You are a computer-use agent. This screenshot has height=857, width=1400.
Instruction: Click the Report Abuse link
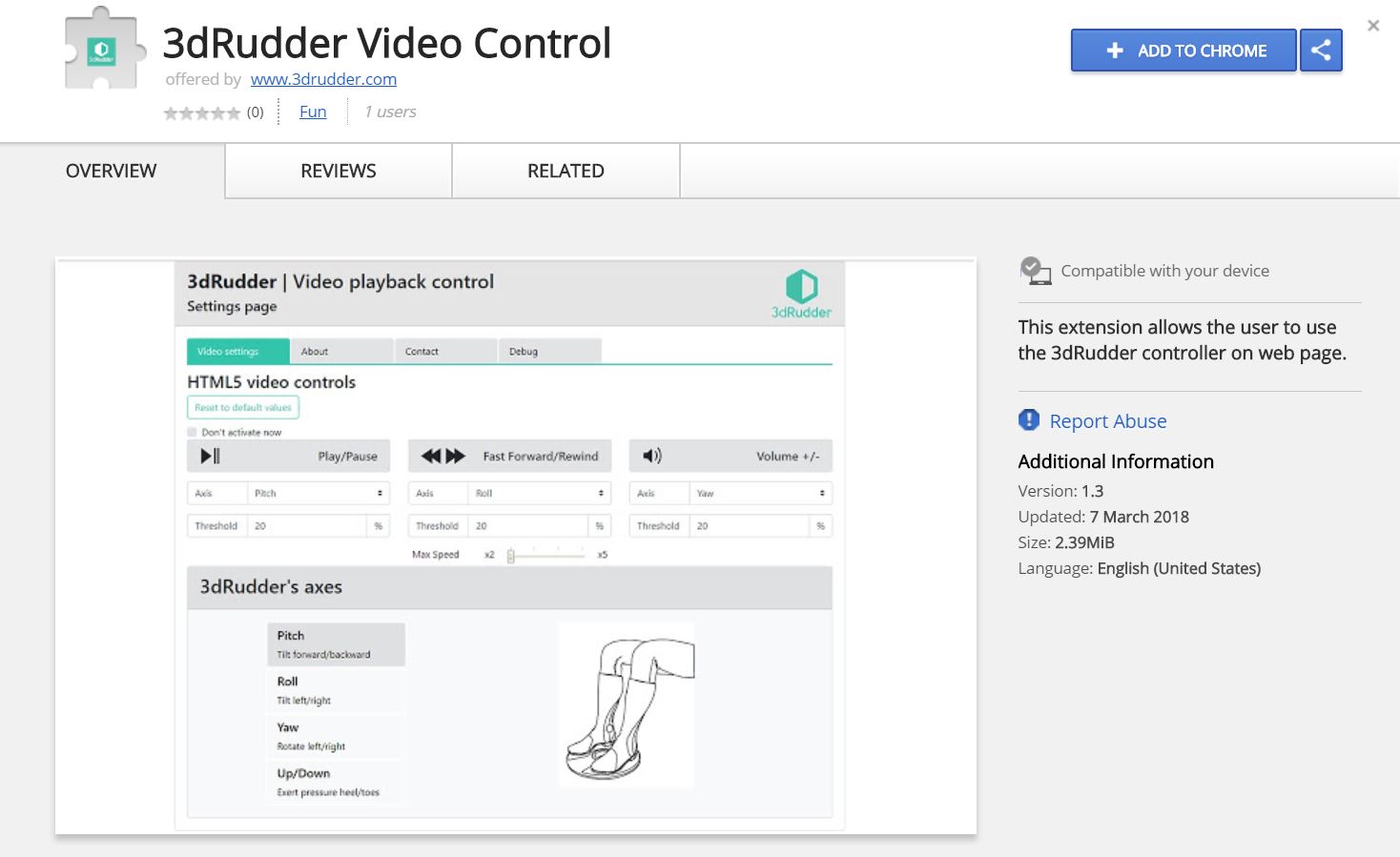pyautogui.click(x=1108, y=421)
